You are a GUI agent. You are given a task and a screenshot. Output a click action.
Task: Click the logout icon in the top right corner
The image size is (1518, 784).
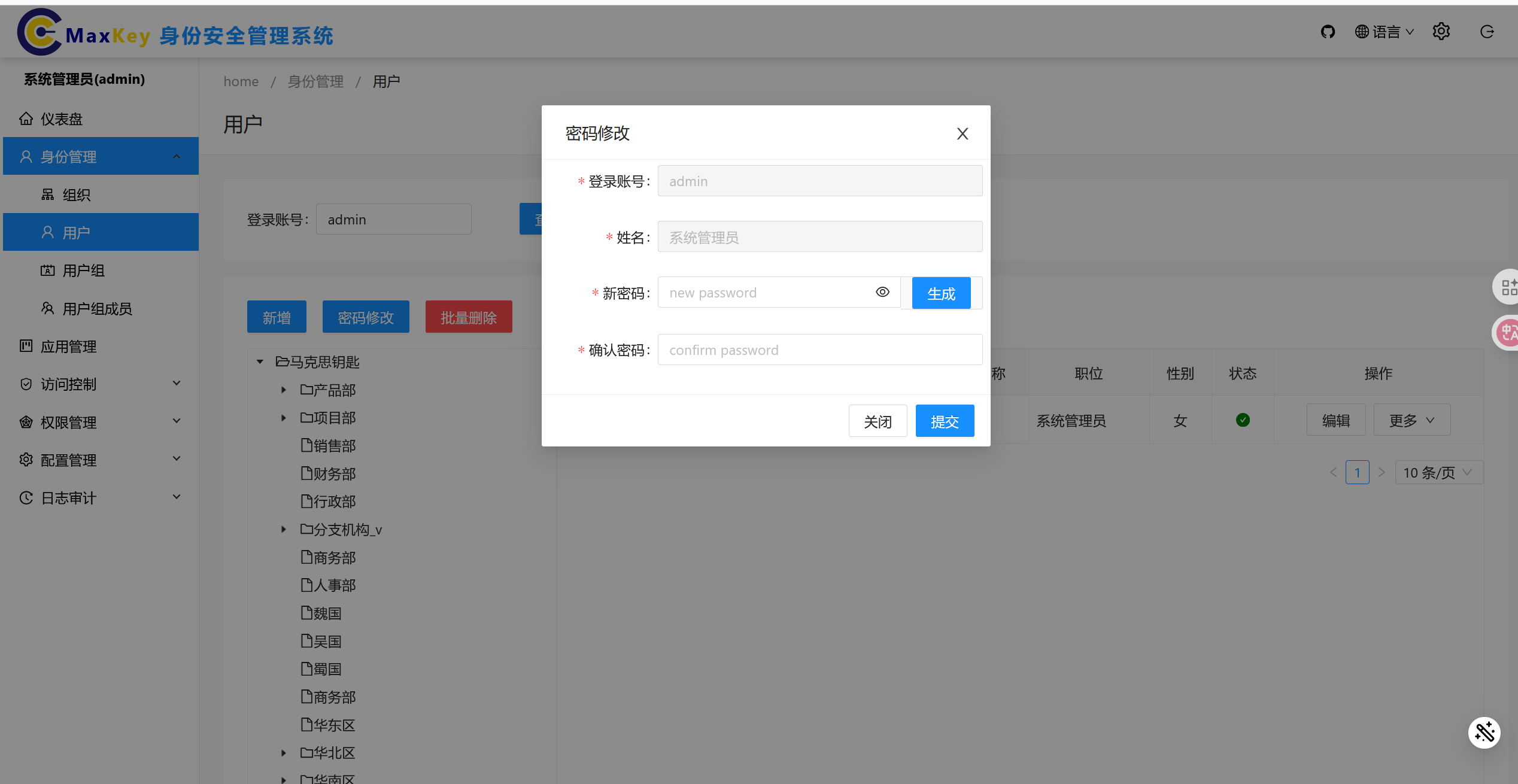point(1487,31)
